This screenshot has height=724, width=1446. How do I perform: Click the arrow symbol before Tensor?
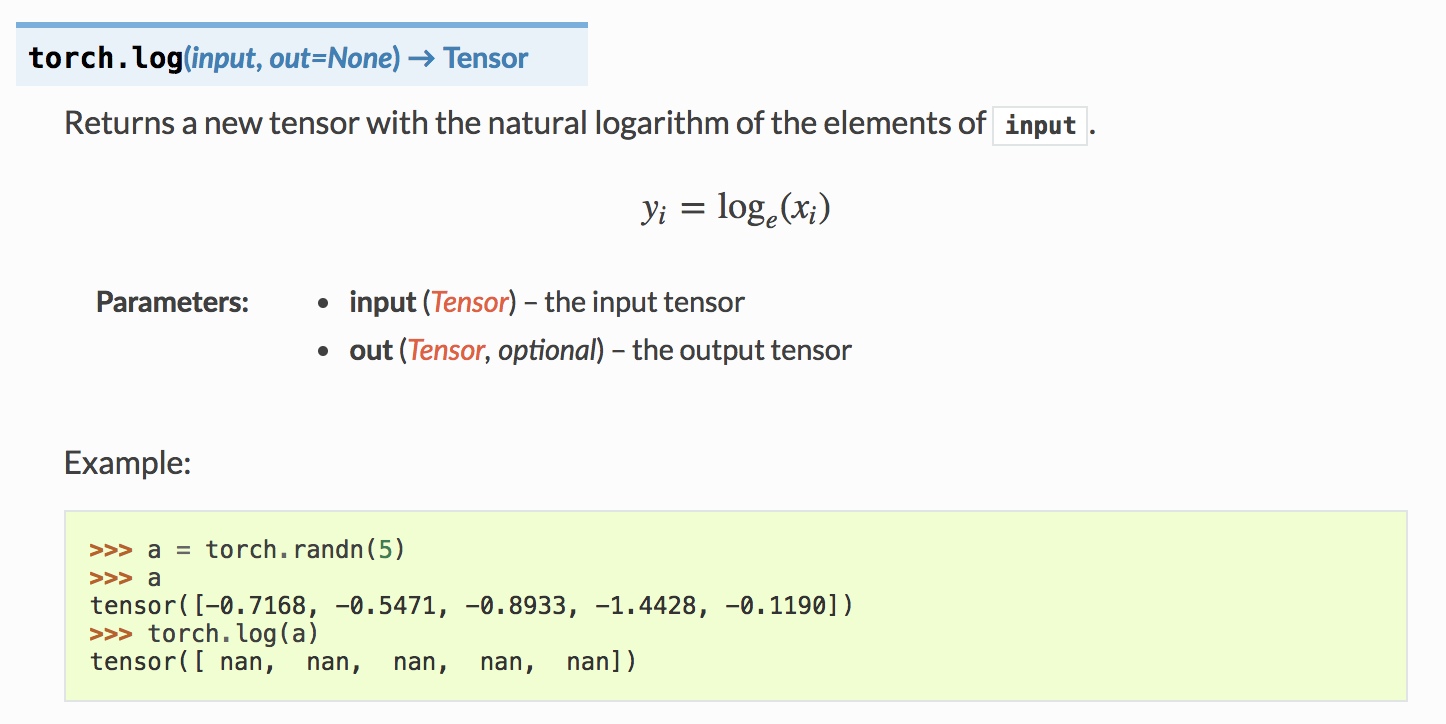tap(421, 58)
